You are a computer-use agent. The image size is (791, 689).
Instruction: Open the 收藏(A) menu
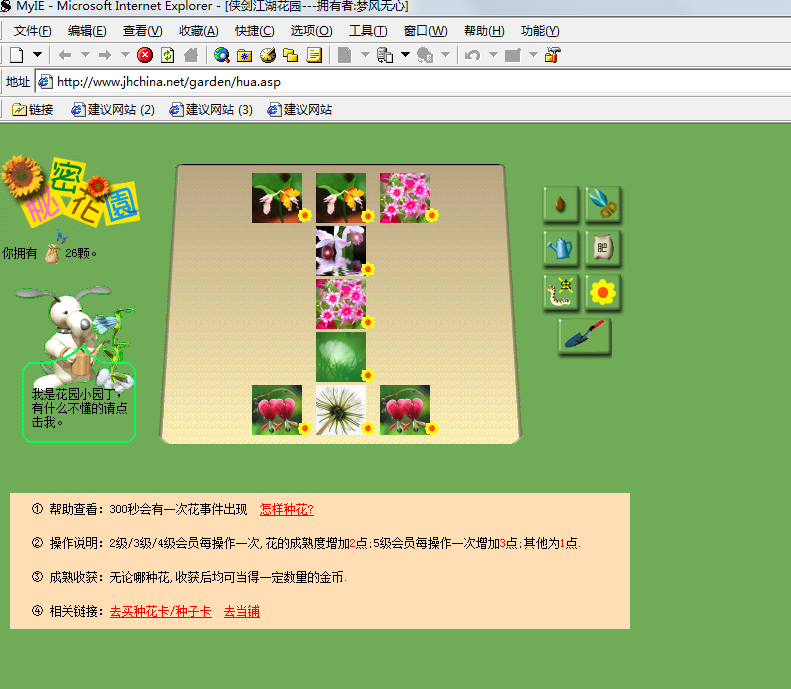click(x=199, y=31)
